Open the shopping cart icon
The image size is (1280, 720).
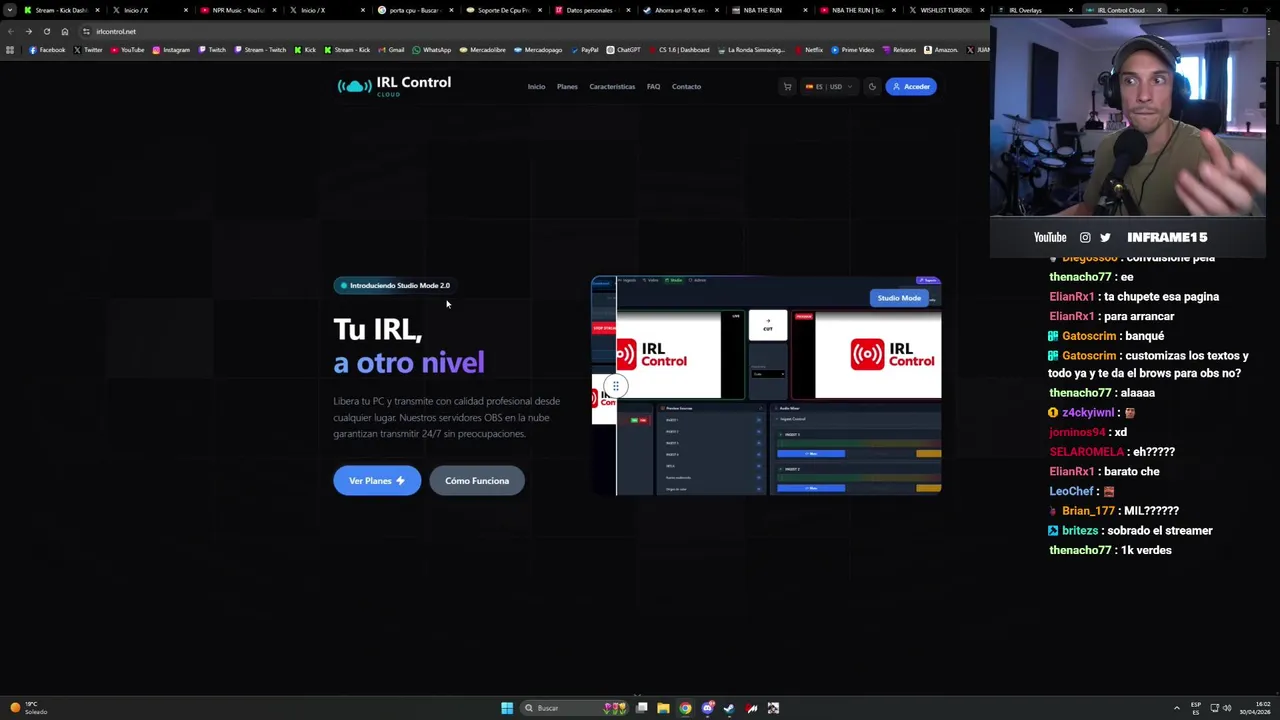[787, 87]
